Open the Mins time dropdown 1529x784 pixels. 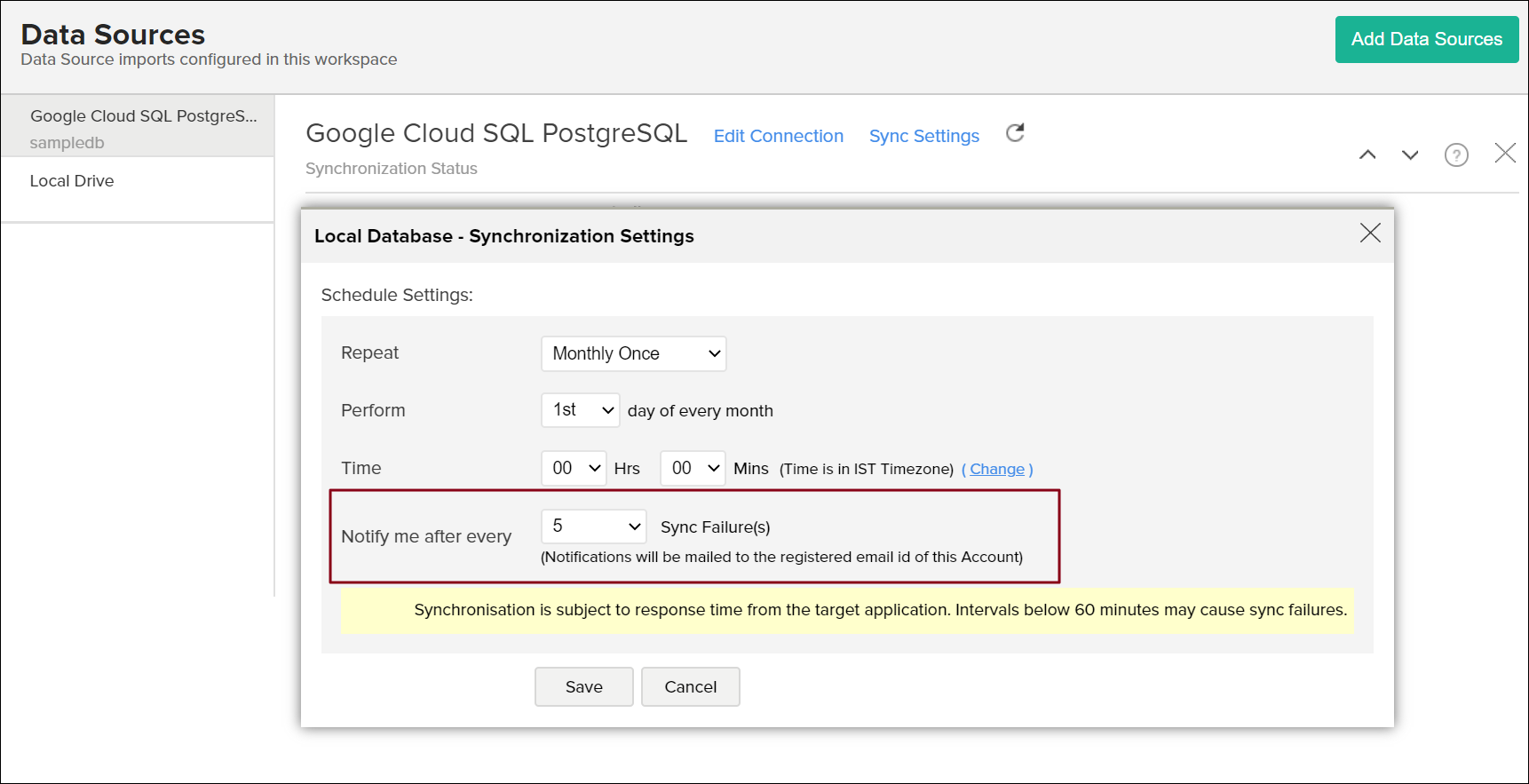(693, 468)
